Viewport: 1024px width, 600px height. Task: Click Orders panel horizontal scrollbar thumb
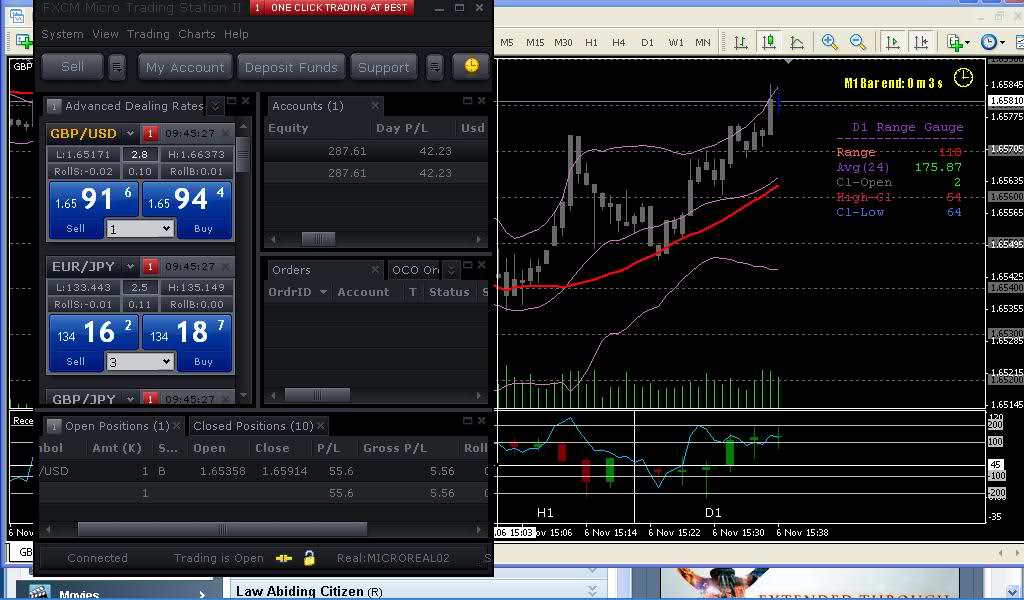pyautogui.click(x=317, y=395)
